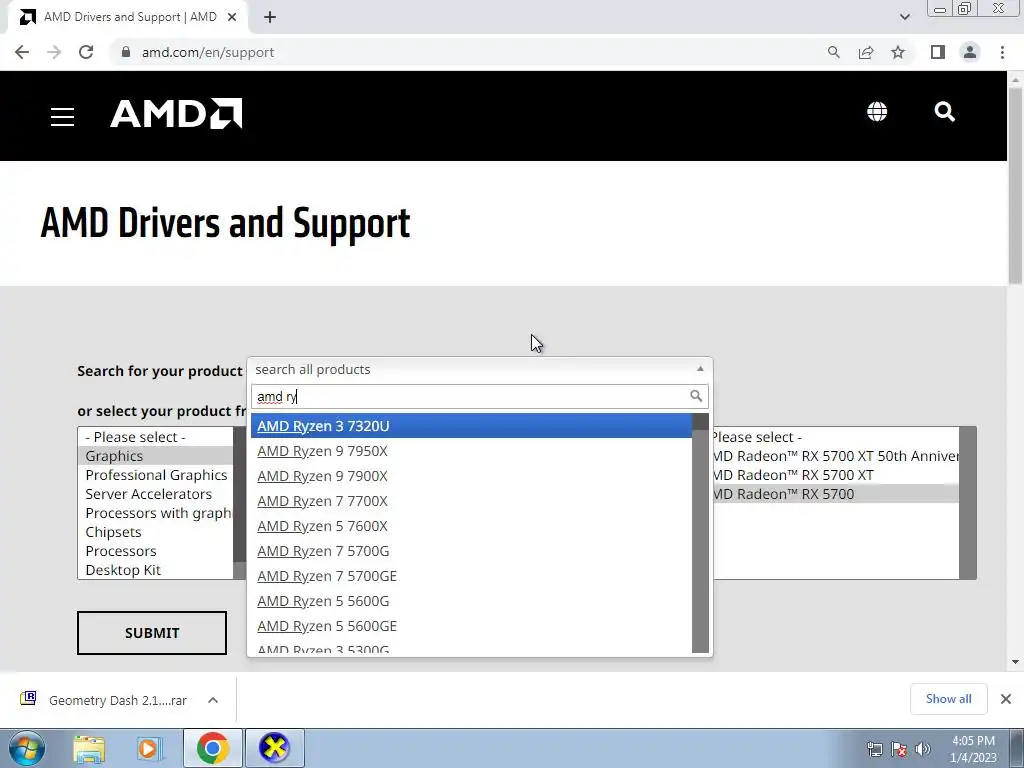Screen dimensions: 1024x768
Task: Select Server Accelerators category
Action: point(155,494)
